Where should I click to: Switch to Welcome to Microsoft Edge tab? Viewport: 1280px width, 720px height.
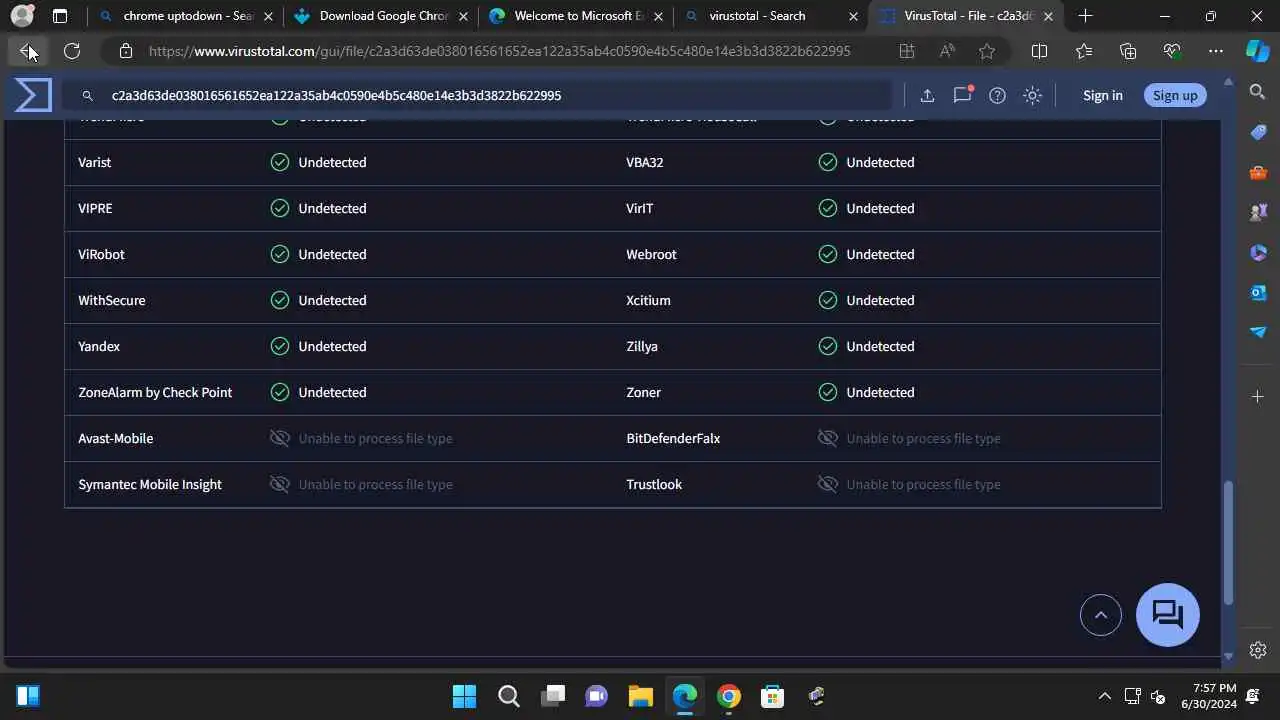pyautogui.click(x=577, y=16)
